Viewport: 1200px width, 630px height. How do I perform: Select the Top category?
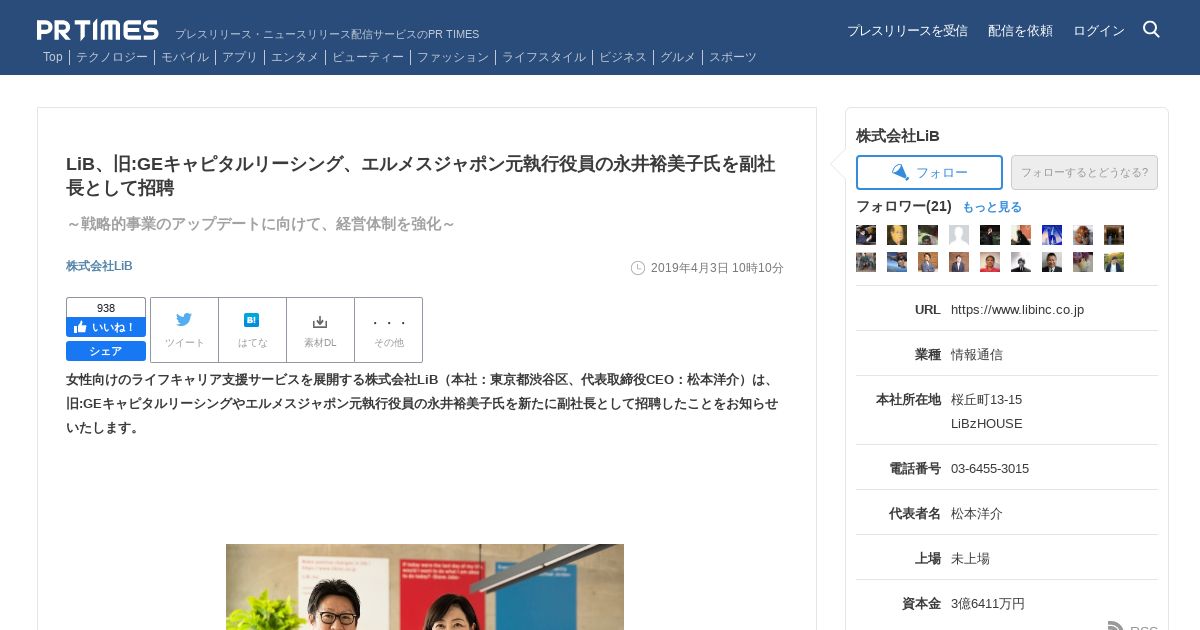[53, 57]
